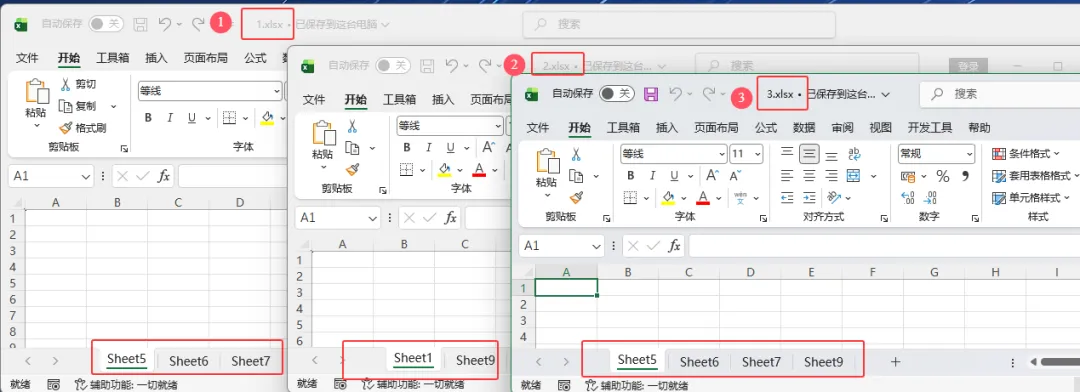Image resolution: width=1080 pixels, height=392 pixels.
Task: Open the 等线 font dropdown in 3.xlsx
Action: [x=722, y=154]
